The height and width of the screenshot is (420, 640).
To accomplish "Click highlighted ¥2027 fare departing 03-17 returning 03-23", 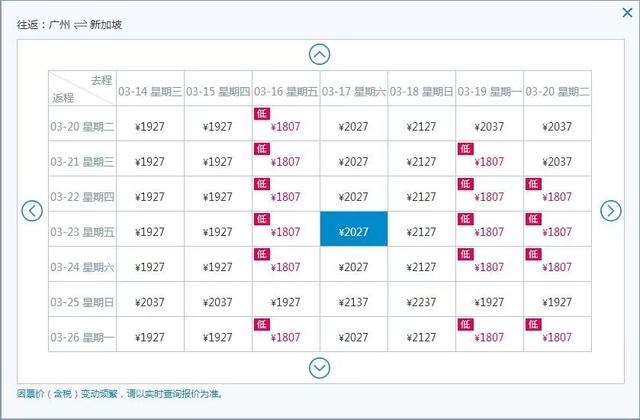I will [x=353, y=229].
